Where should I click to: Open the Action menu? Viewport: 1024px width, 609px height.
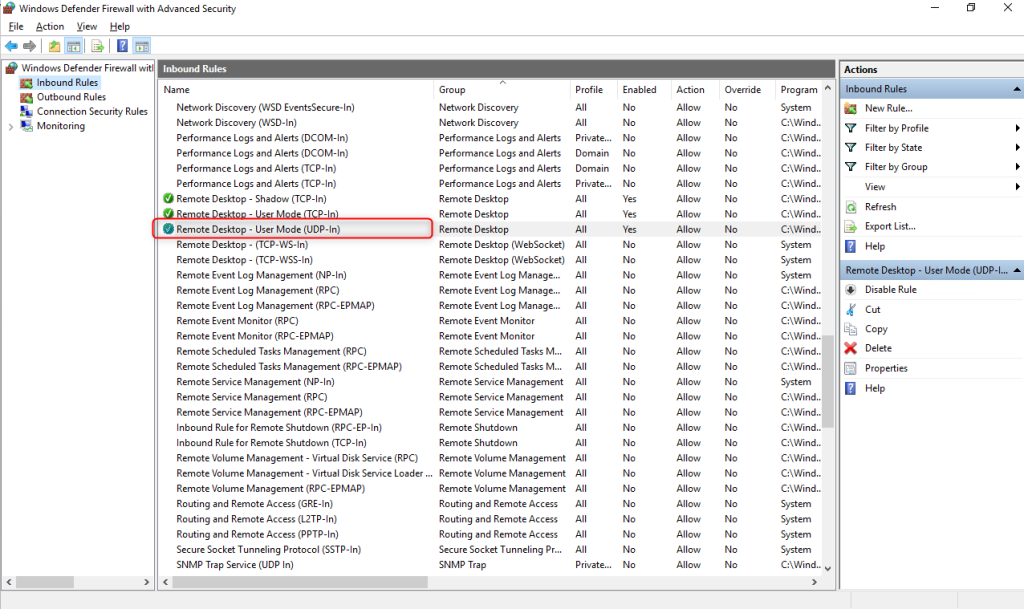(x=50, y=27)
